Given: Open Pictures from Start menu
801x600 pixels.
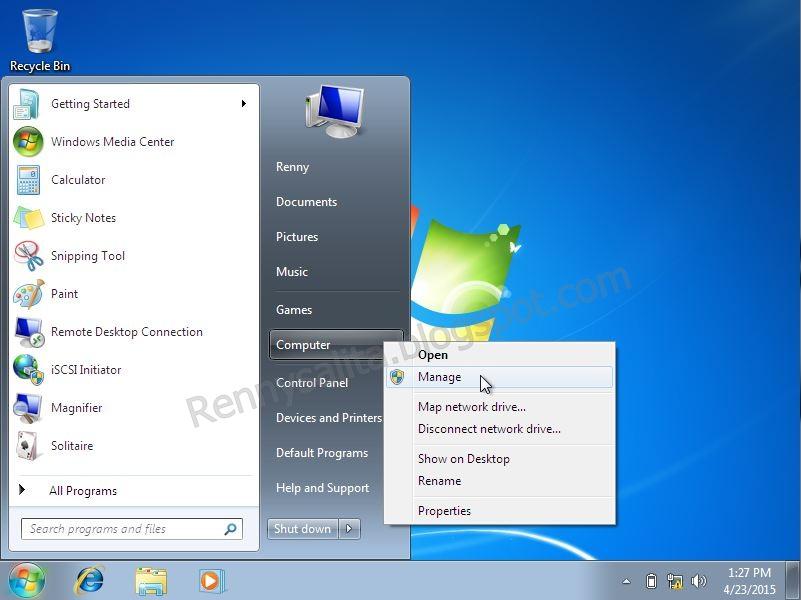Looking at the screenshot, I should [297, 237].
